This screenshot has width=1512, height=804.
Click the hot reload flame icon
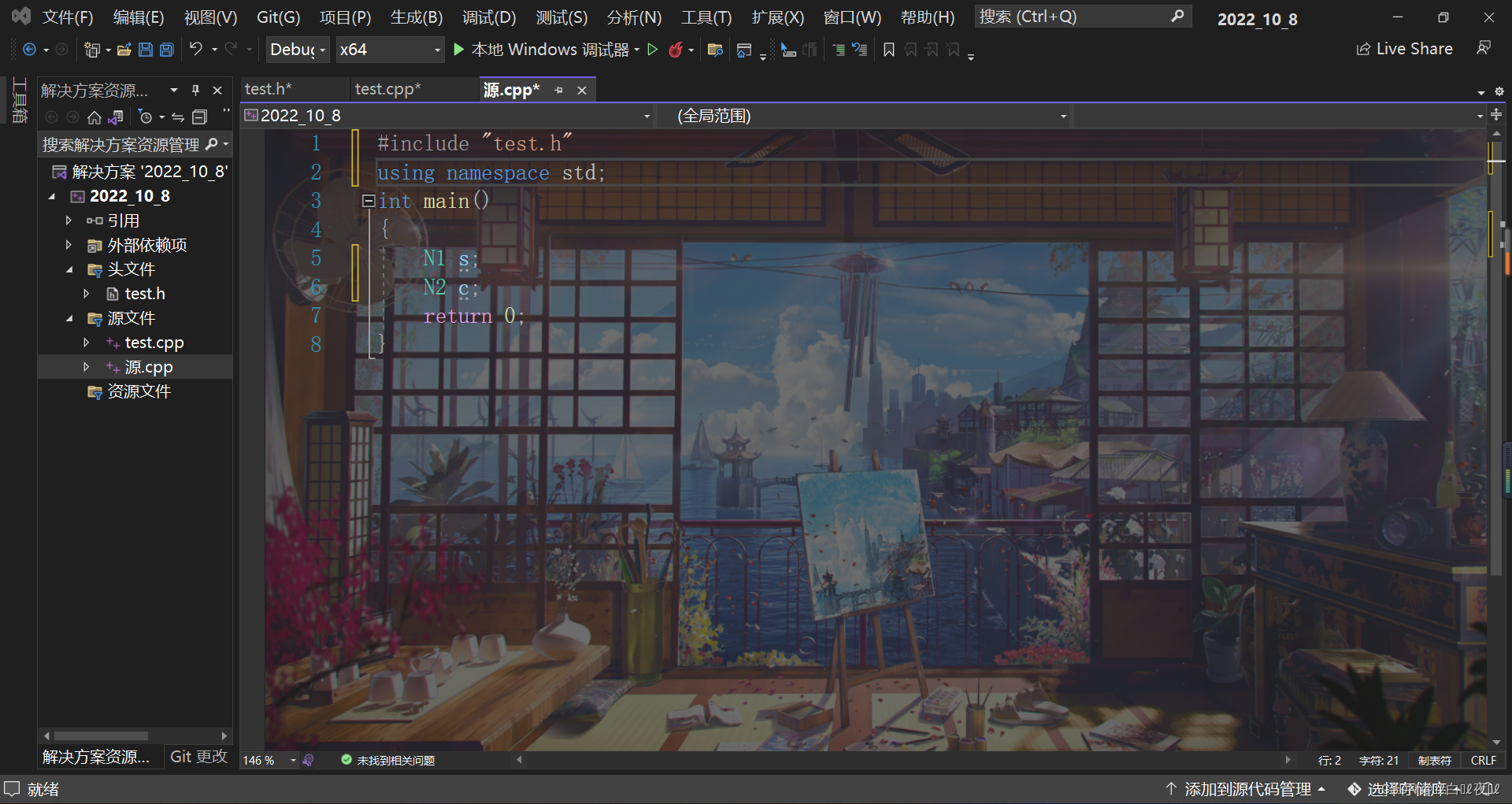click(675, 50)
